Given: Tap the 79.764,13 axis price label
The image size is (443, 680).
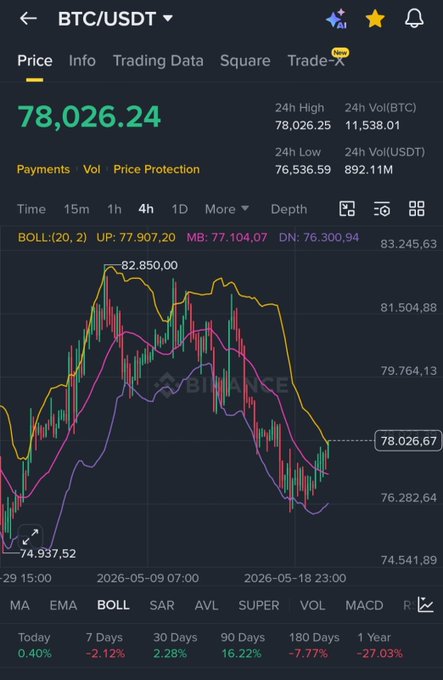Looking at the screenshot, I should 408,371.
